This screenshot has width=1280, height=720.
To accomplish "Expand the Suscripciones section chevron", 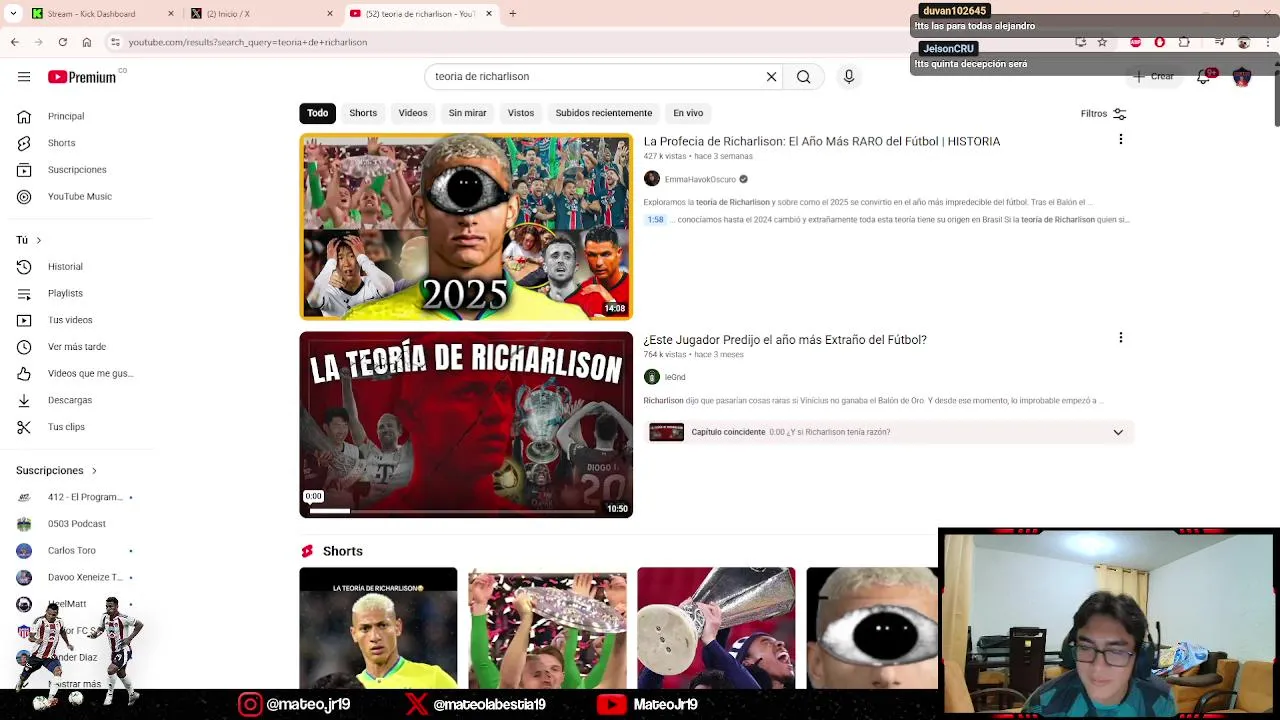I will 94,471.
